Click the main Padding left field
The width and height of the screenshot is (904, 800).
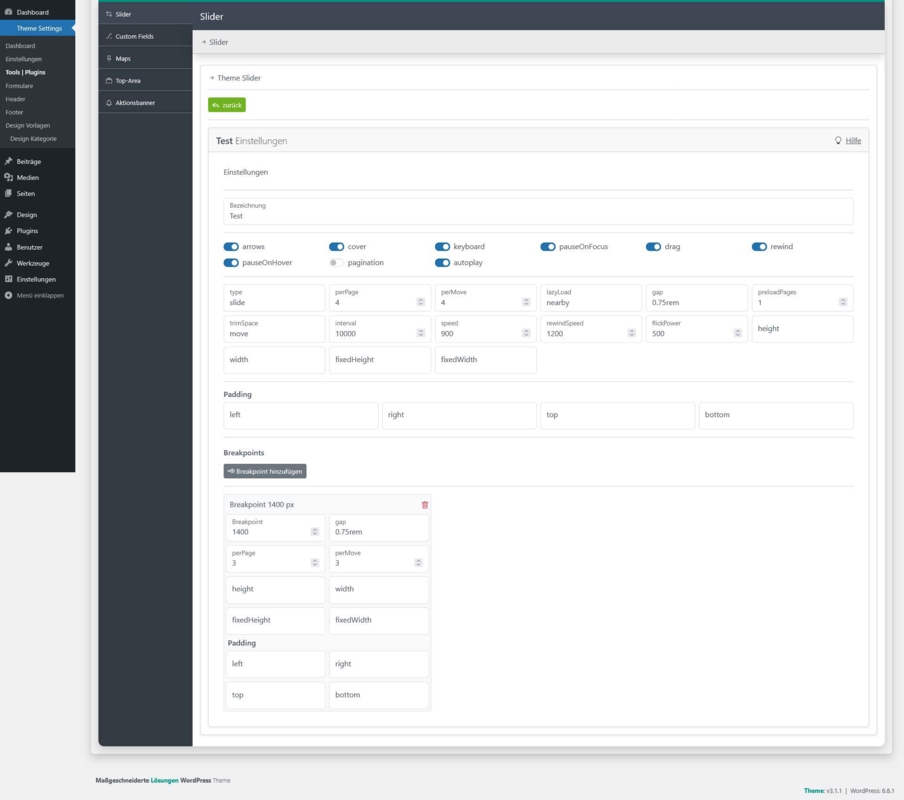pos(300,415)
